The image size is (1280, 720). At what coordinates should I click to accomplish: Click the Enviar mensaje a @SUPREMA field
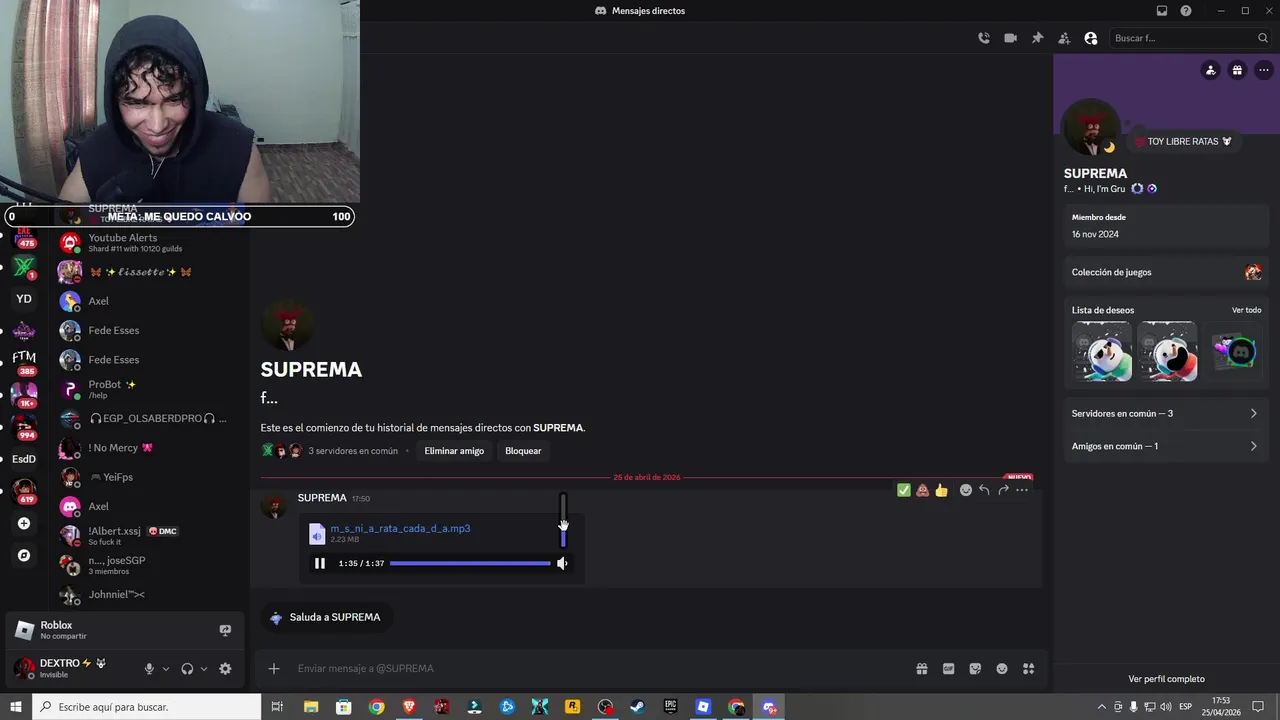point(600,668)
